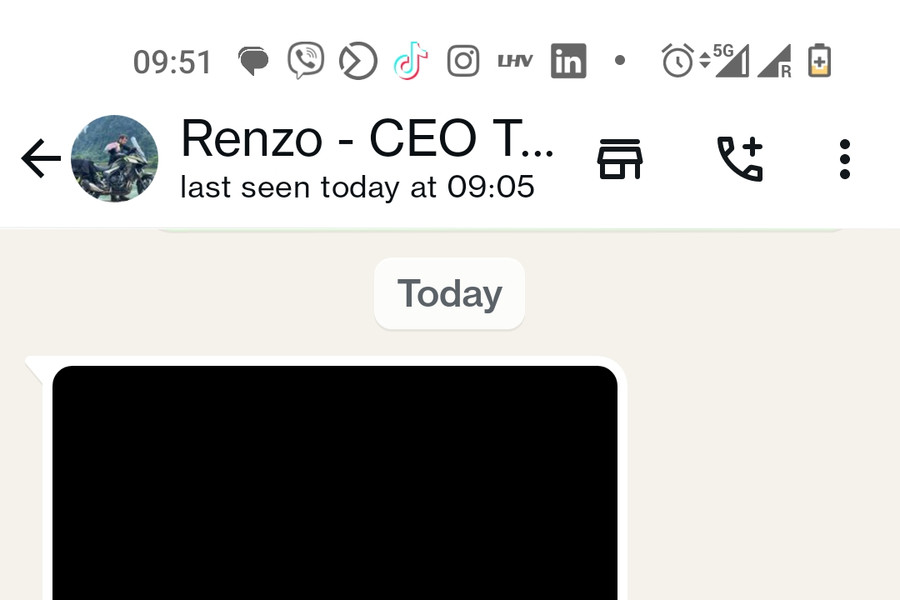Open the business storefront catalog icon

click(x=619, y=159)
